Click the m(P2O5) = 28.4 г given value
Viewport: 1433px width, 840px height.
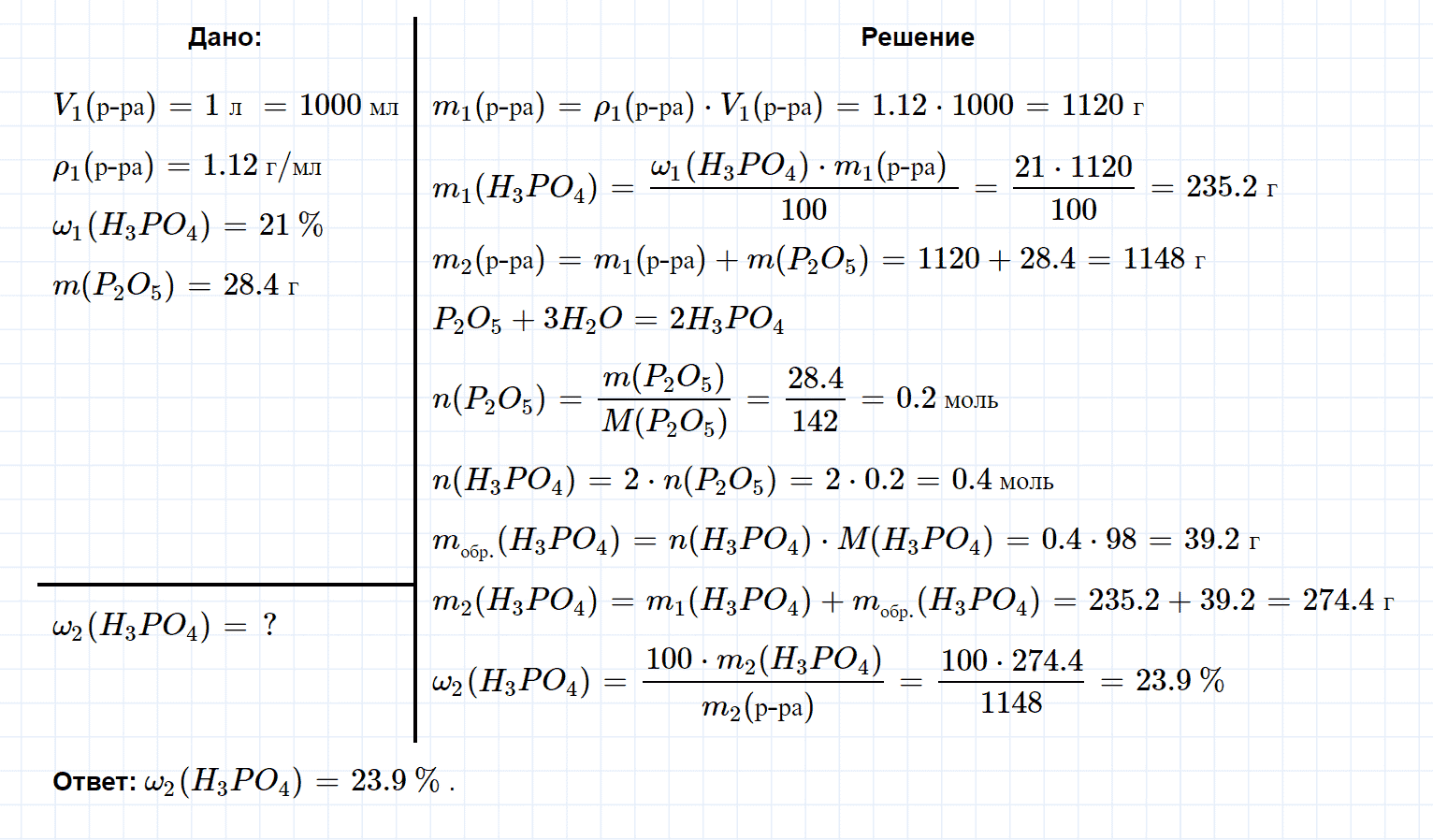pyautogui.click(x=176, y=285)
